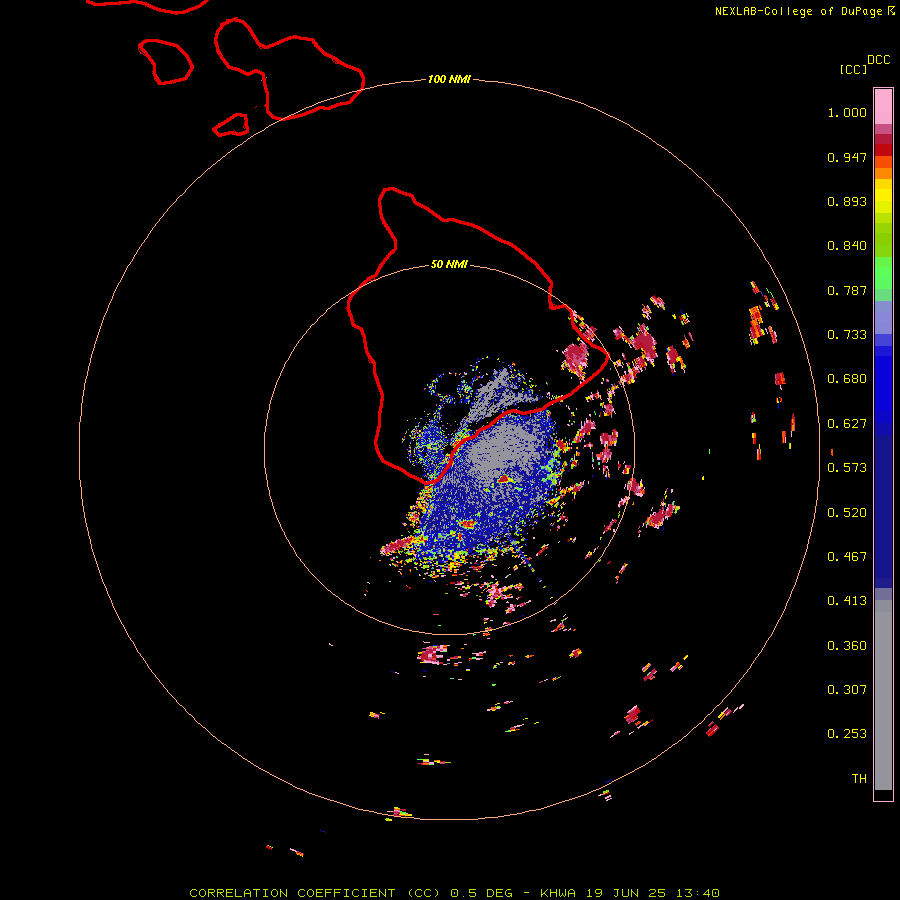
Task: Click the DCC product label
Action: click(x=879, y=60)
